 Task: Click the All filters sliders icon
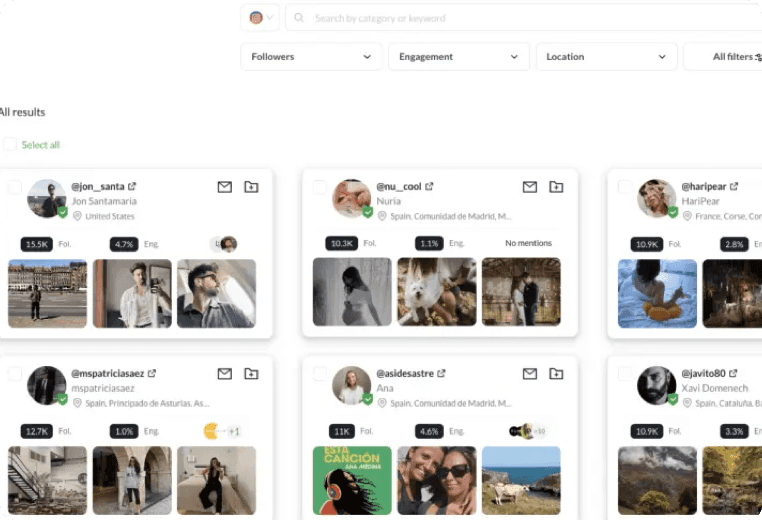[758, 57]
